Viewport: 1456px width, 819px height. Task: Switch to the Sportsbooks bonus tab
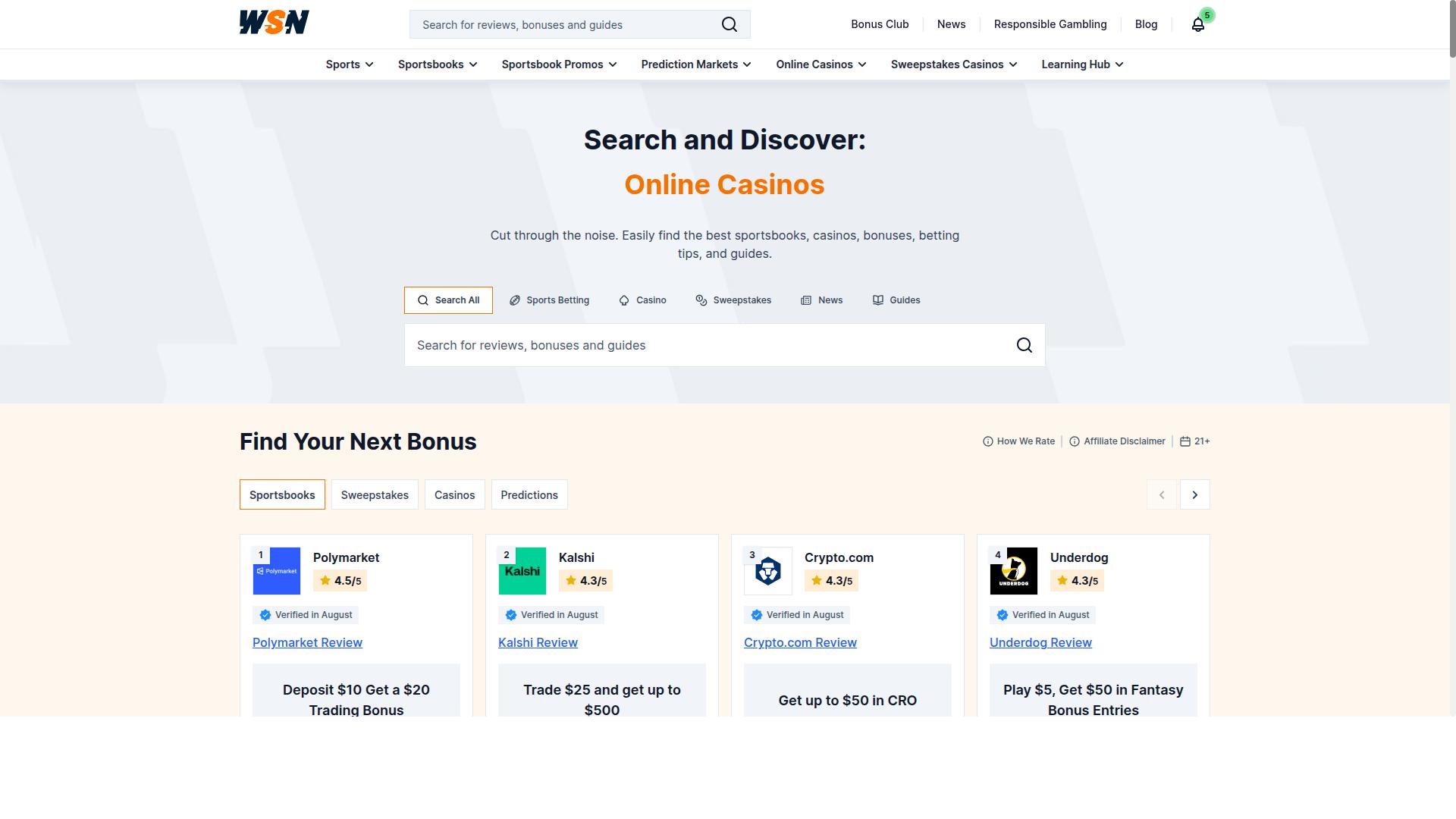point(282,494)
